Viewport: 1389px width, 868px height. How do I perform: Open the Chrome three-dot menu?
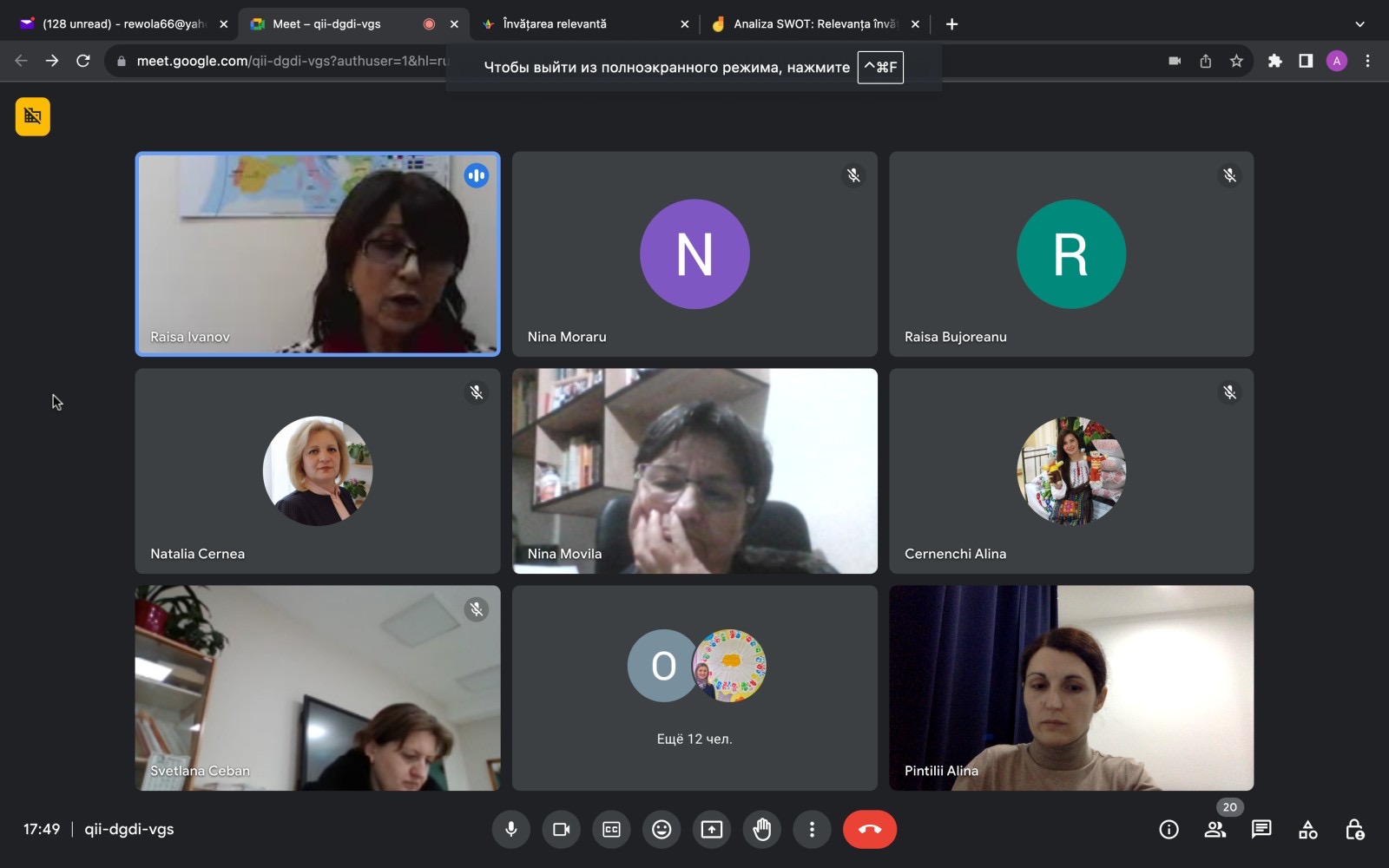pos(1367,61)
